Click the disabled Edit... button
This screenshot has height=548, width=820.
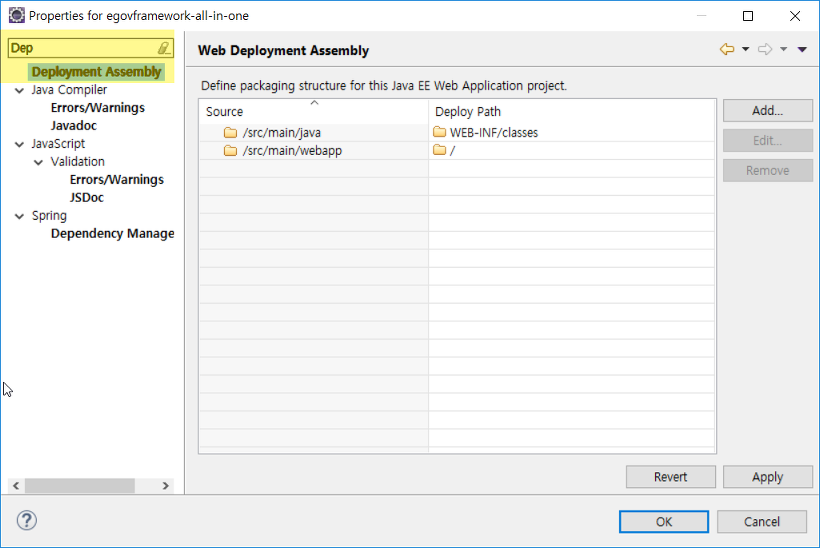click(x=768, y=141)
